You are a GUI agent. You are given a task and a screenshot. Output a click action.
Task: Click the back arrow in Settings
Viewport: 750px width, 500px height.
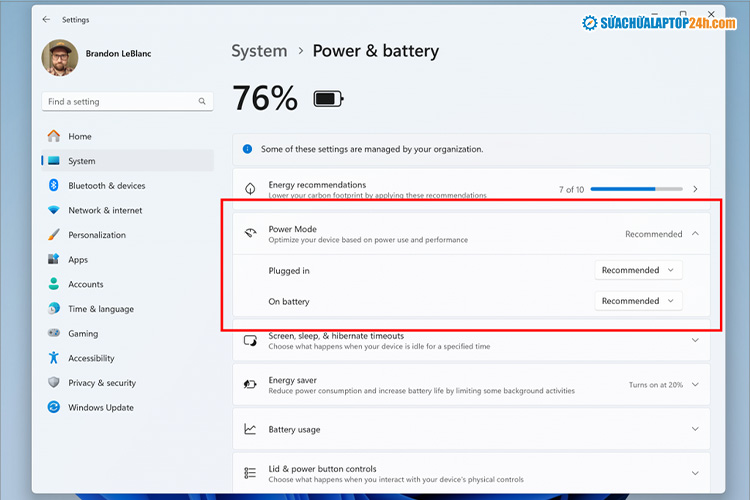pyautogui.click(x=46, y=19)
